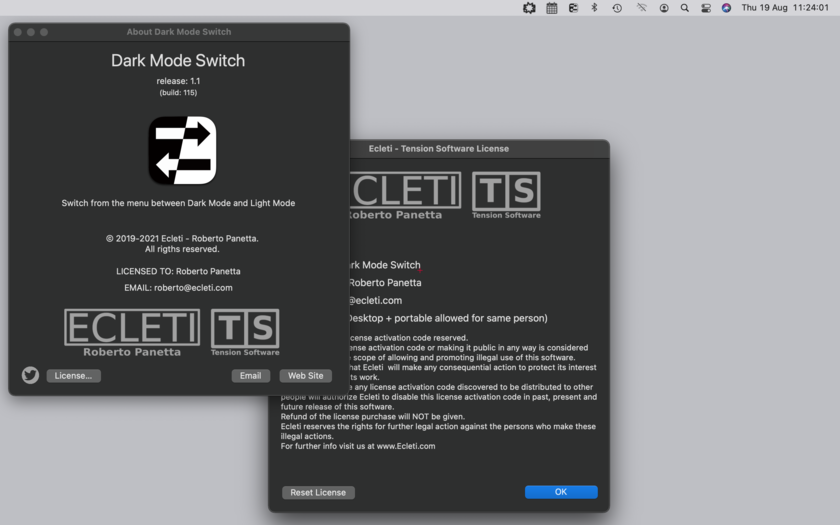Screen dimensions: 840x525
Task: Open the gear-shaped menu bar icon
Action: (529, 8)
